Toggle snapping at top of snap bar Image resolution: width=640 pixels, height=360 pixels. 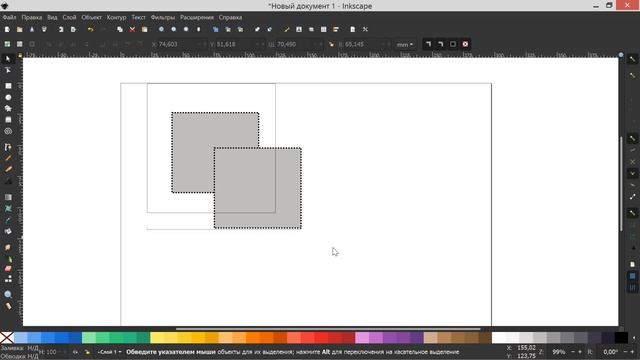pos(632,59)
